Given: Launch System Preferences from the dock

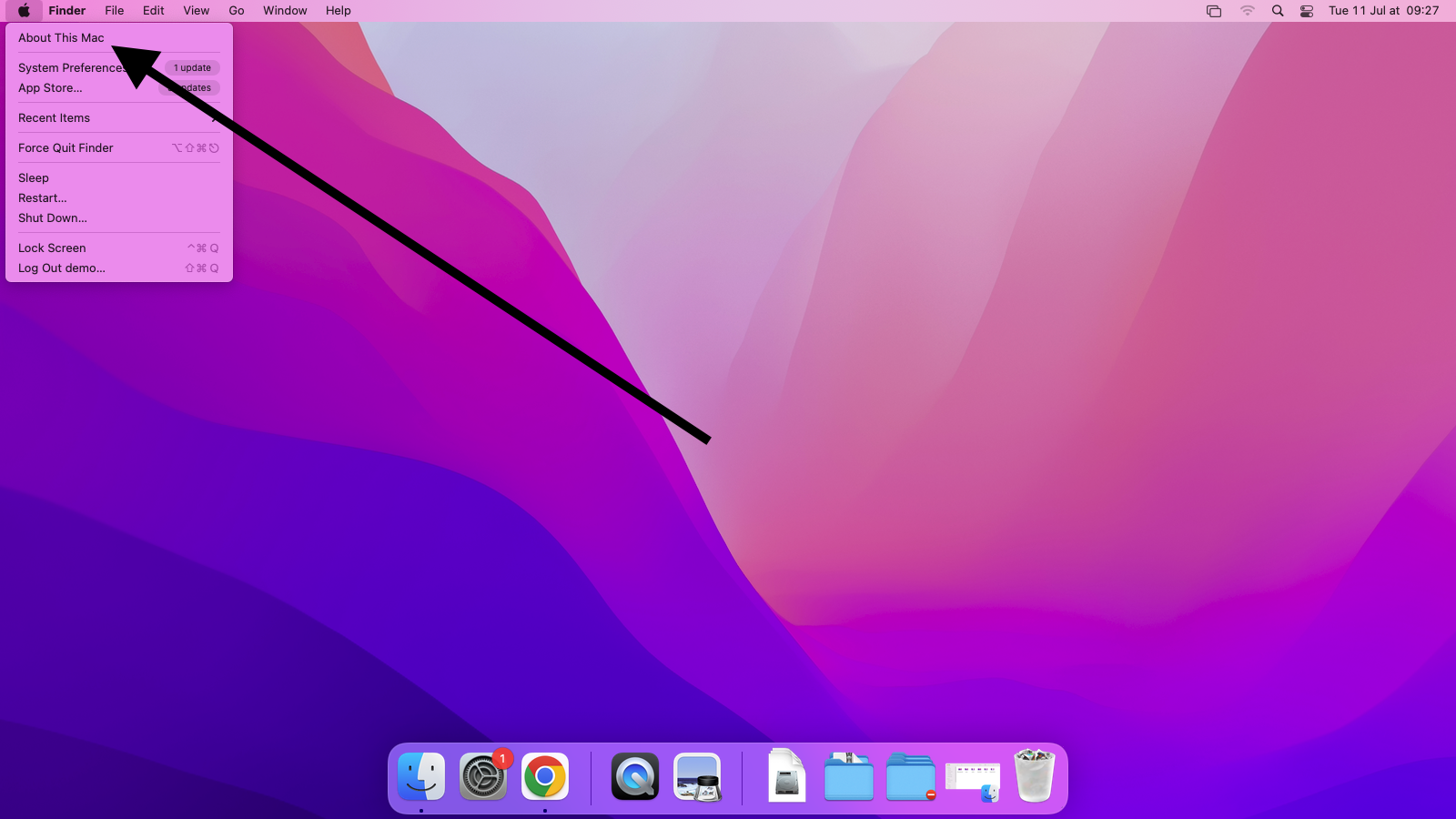Looking at the screenshot, I should coord(483,777).
